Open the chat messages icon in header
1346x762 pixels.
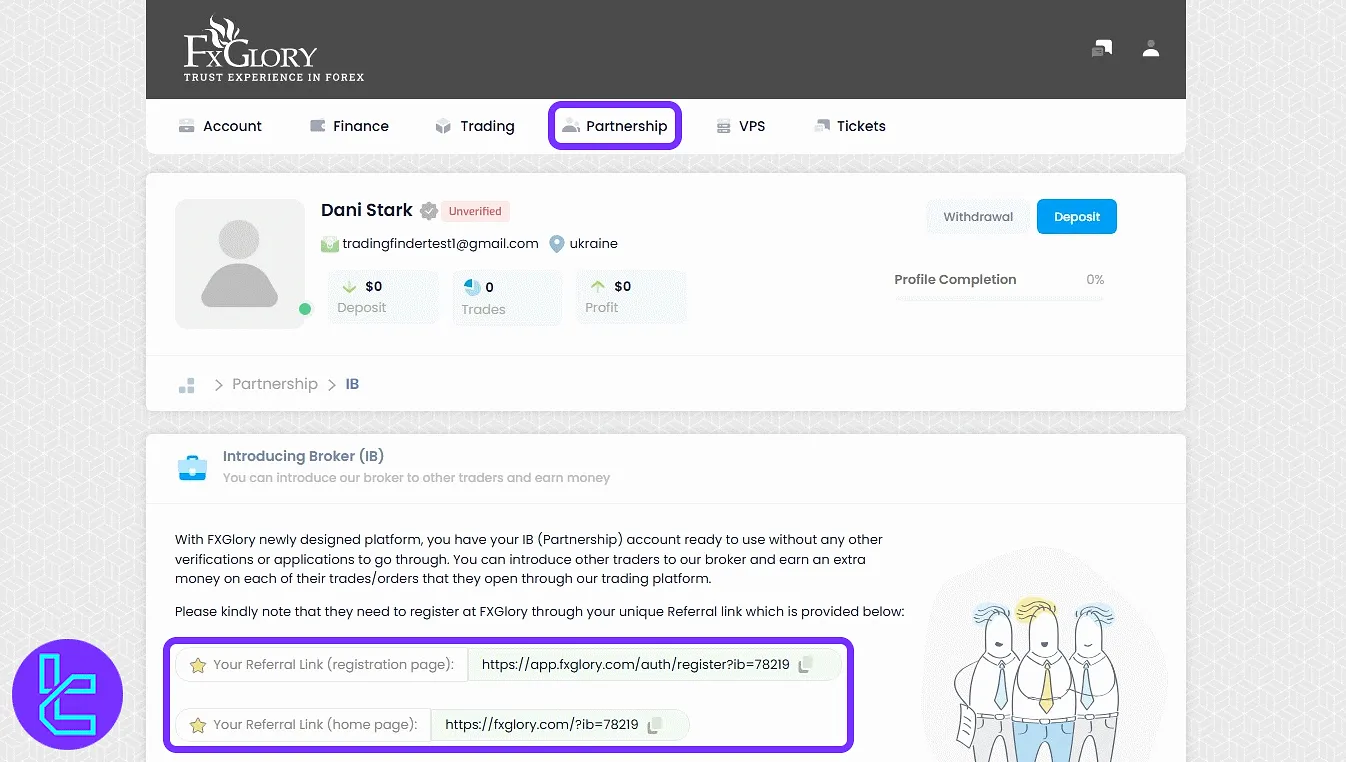1102,48
